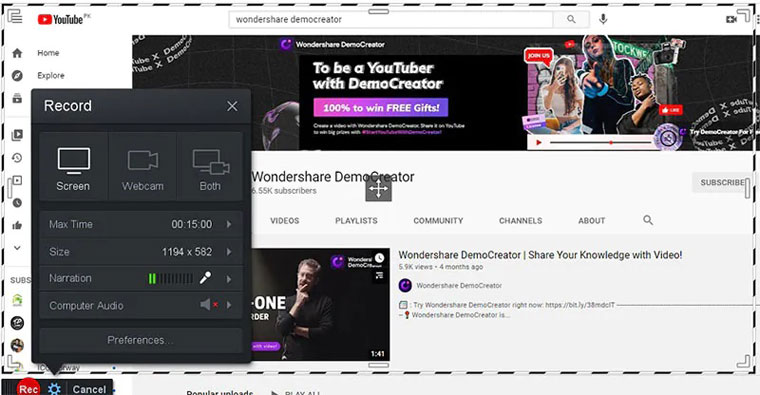
Task: Click the YouTube create video camera icon
Action: pos(731,19)
